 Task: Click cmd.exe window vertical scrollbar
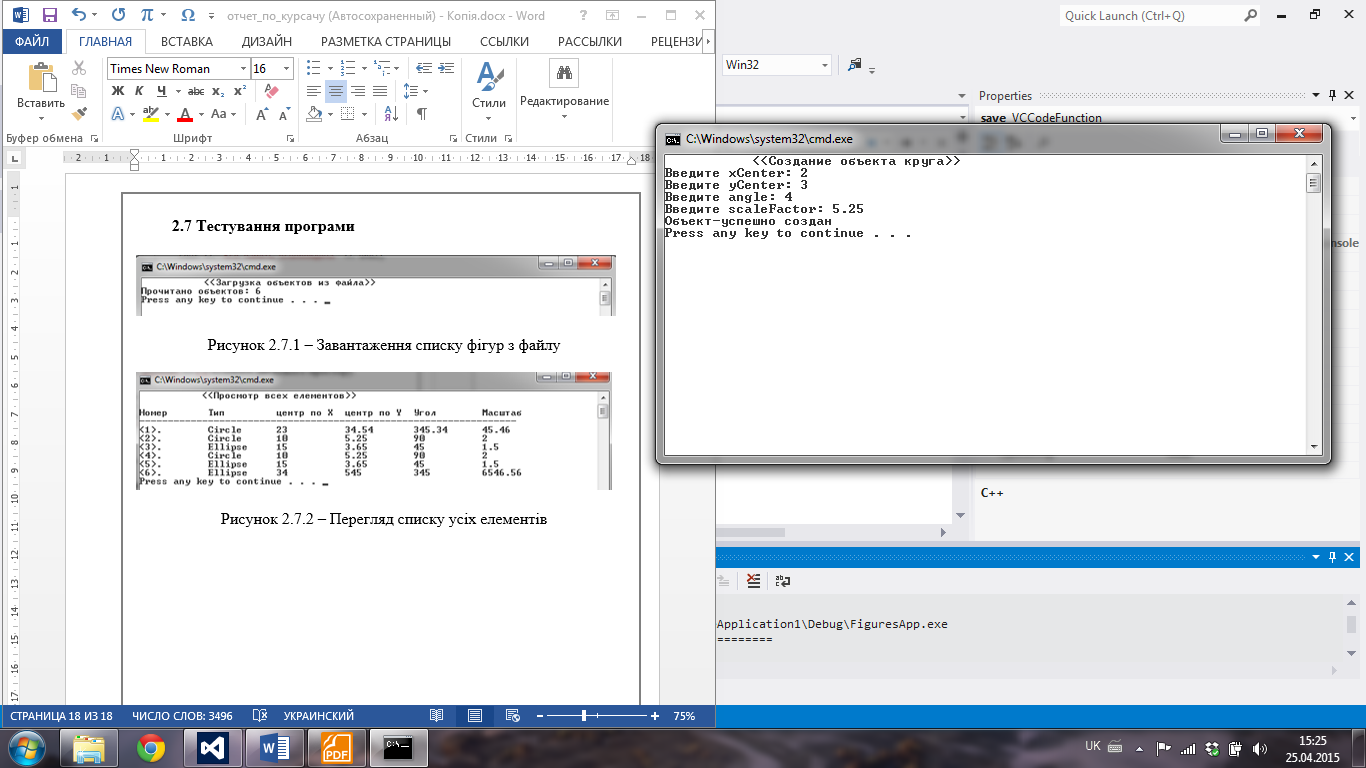[x=1314, y=304]
